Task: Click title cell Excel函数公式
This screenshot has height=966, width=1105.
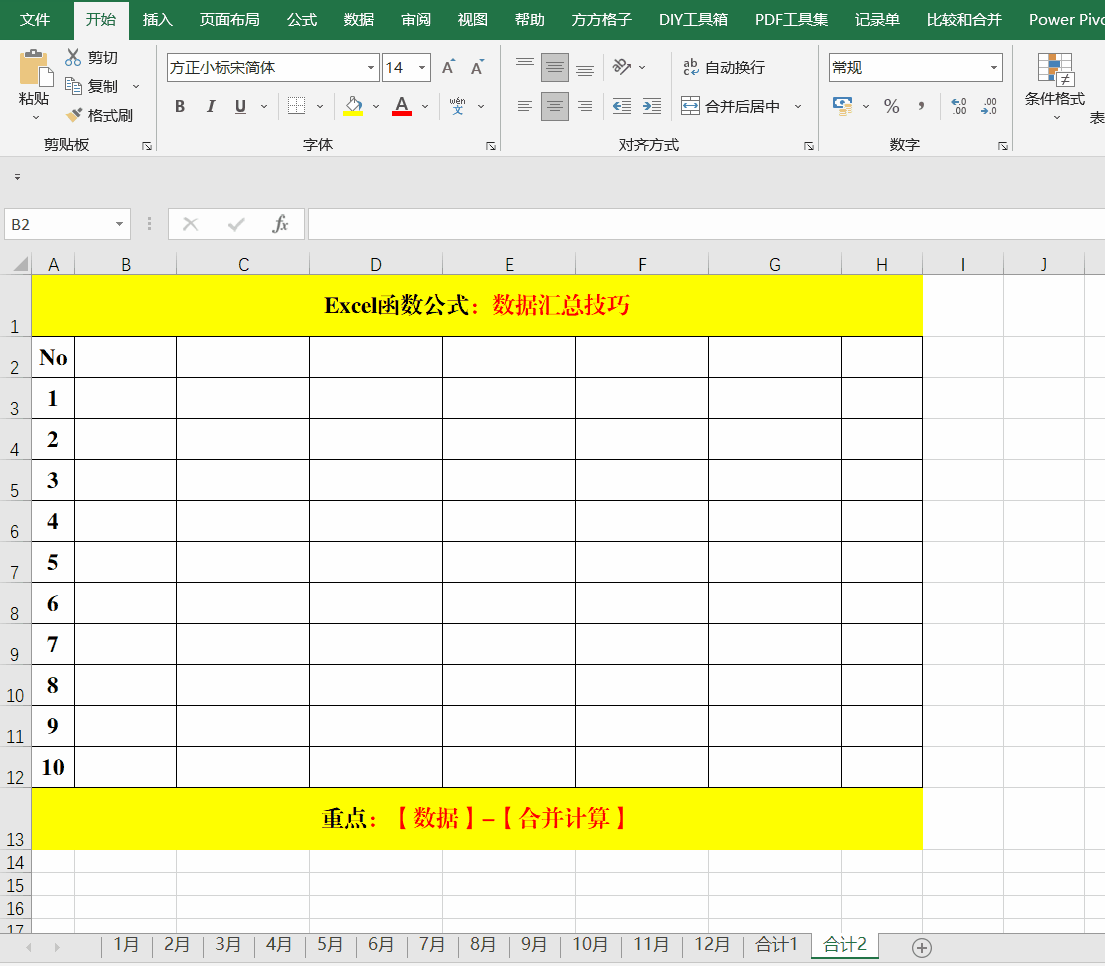Action: click(477, 305)
